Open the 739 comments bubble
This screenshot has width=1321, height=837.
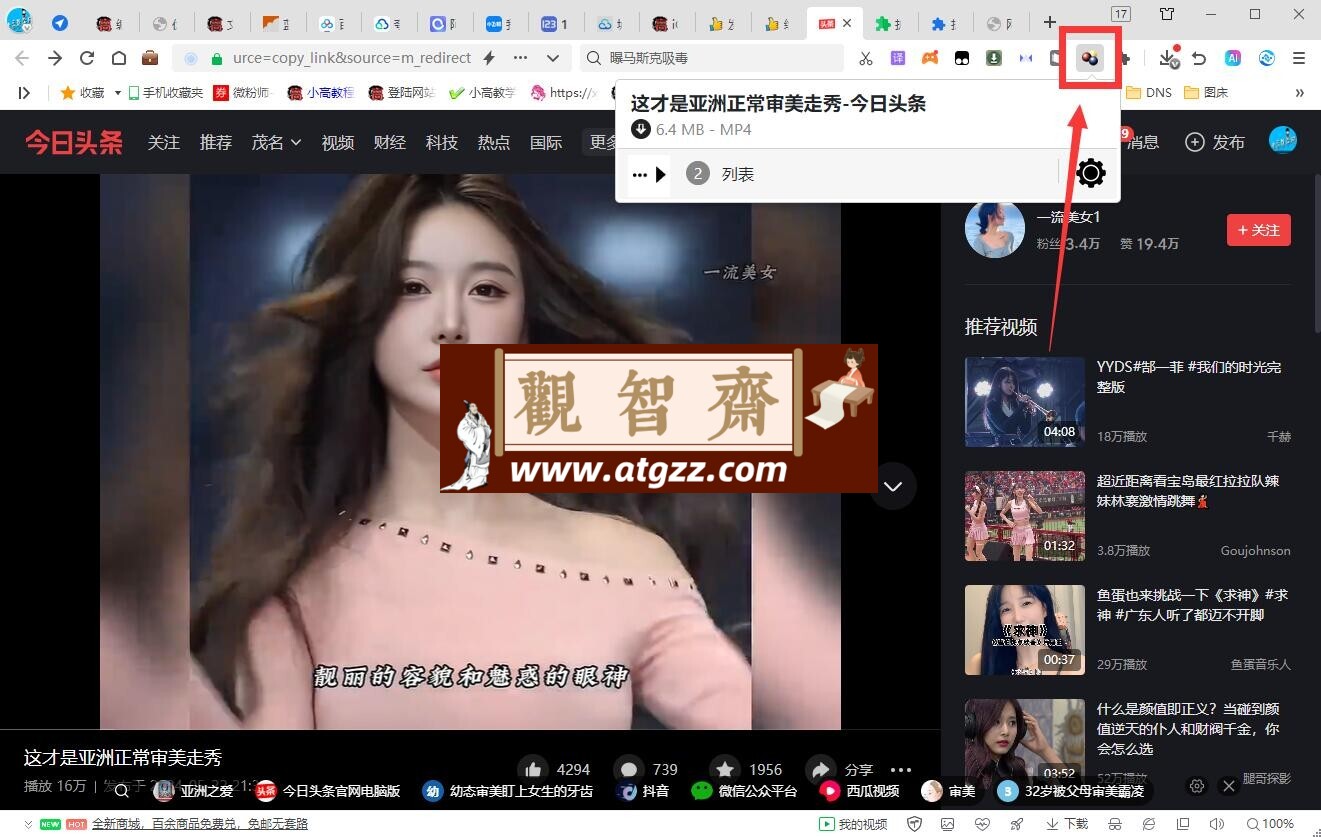[x=628, y=769]
